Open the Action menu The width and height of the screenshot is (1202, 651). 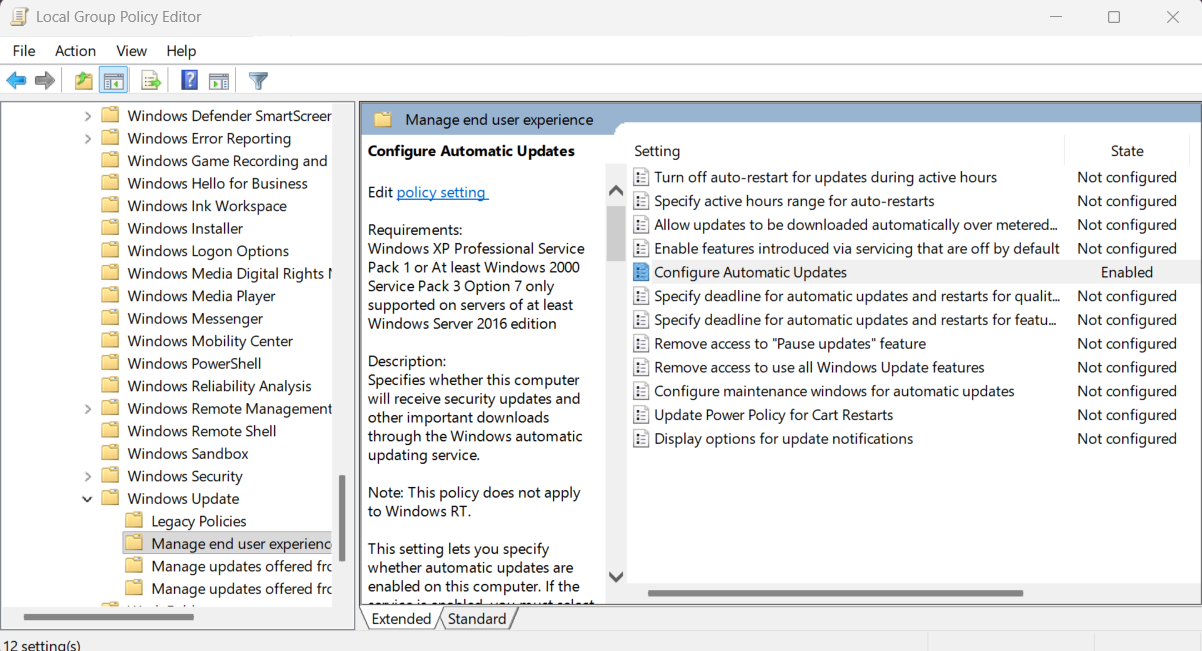pos(75,51)
